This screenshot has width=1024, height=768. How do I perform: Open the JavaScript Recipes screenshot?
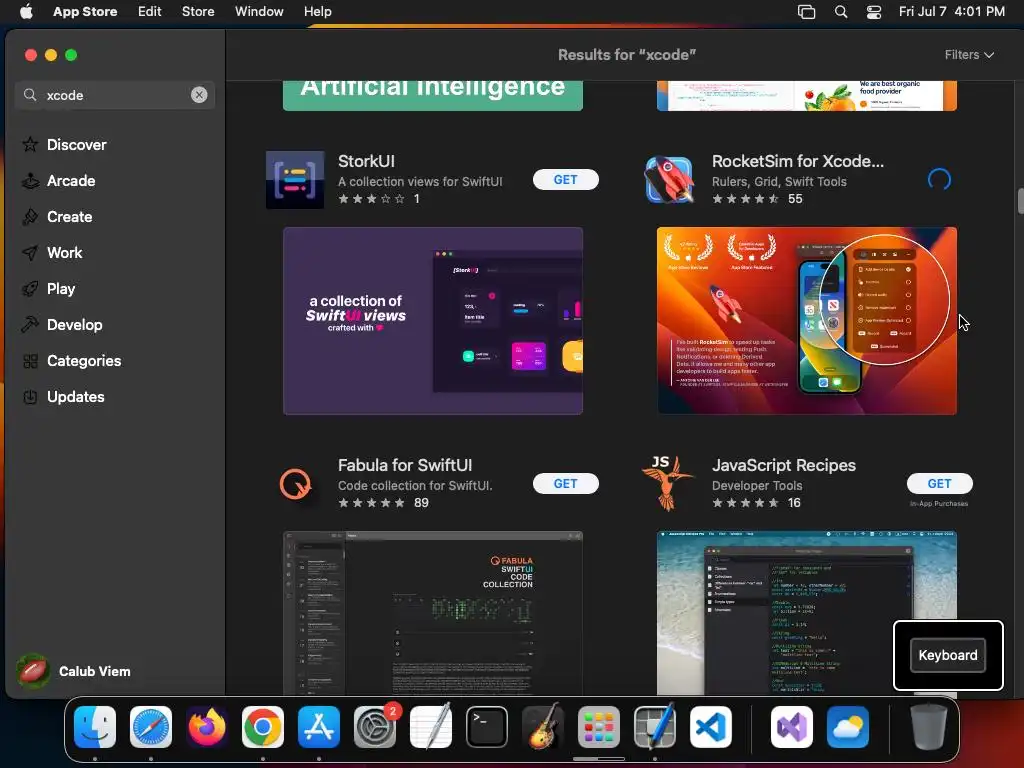click(x=807, y=613)
